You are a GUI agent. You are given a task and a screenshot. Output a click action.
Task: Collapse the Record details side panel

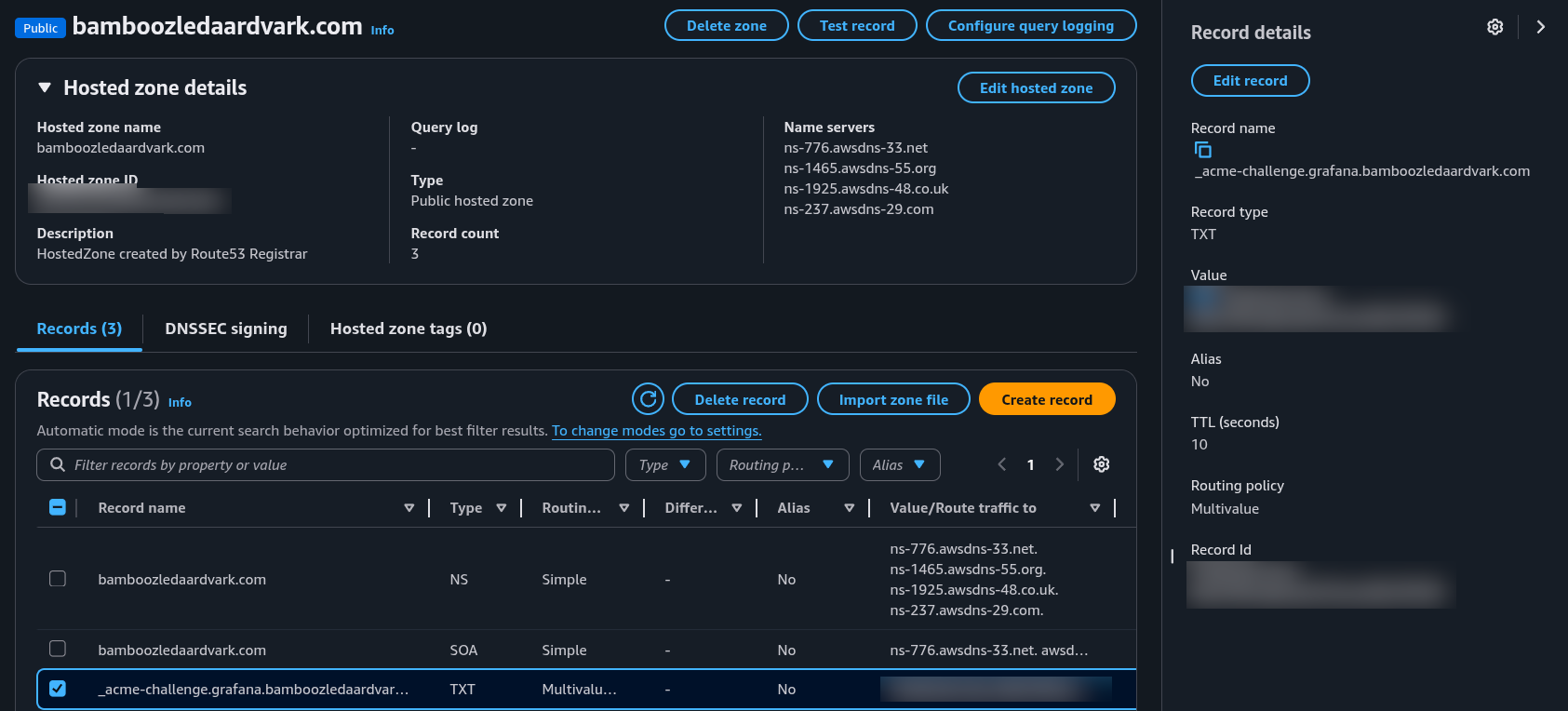click(1541, 27)
